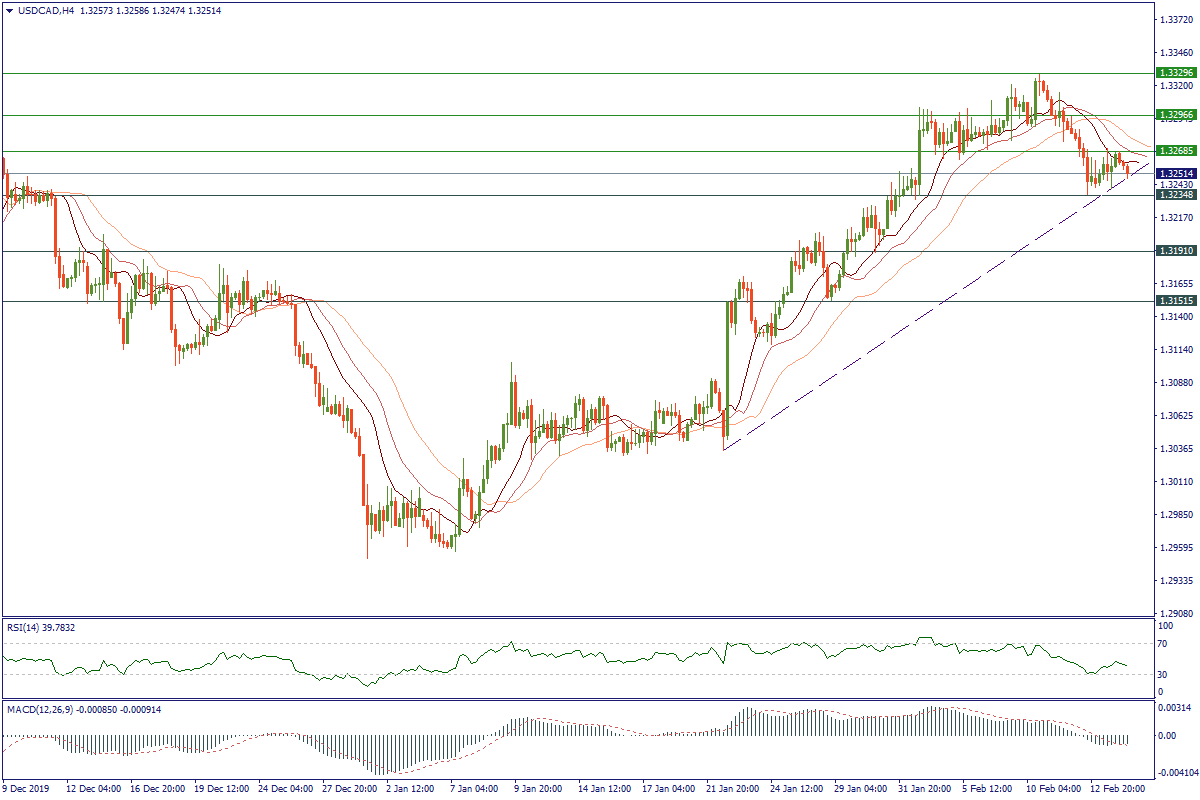Click the 1.32685 resistance price label

[1175, 151]
